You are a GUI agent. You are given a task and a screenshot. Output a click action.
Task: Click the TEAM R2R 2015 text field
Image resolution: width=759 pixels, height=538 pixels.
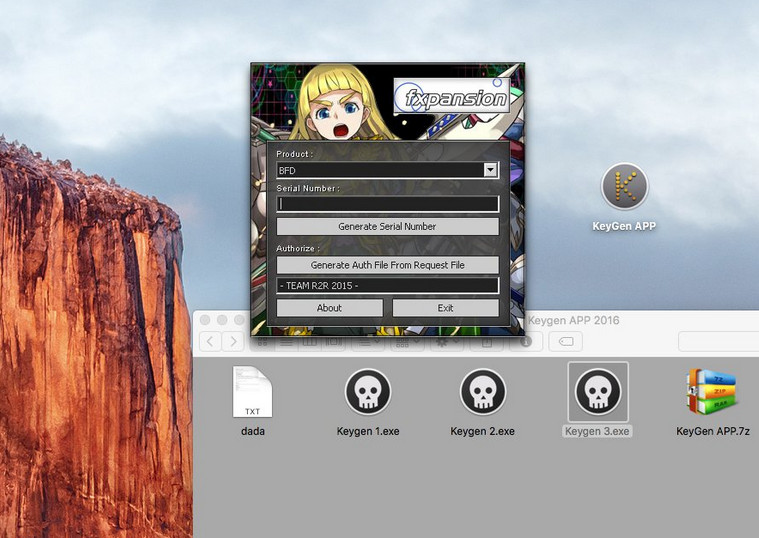[387, 286]
